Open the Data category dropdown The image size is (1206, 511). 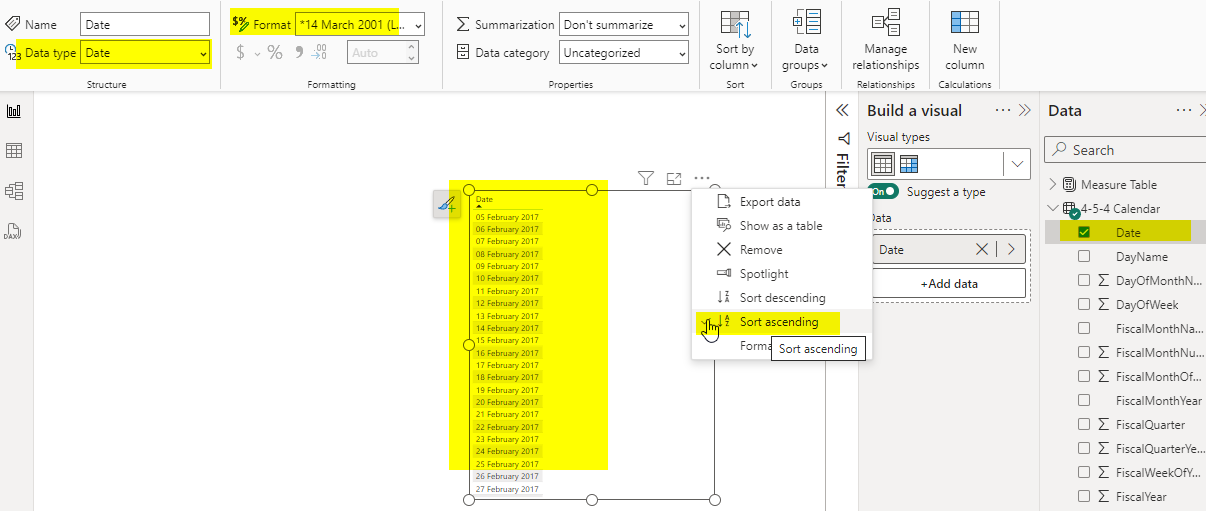624,52
